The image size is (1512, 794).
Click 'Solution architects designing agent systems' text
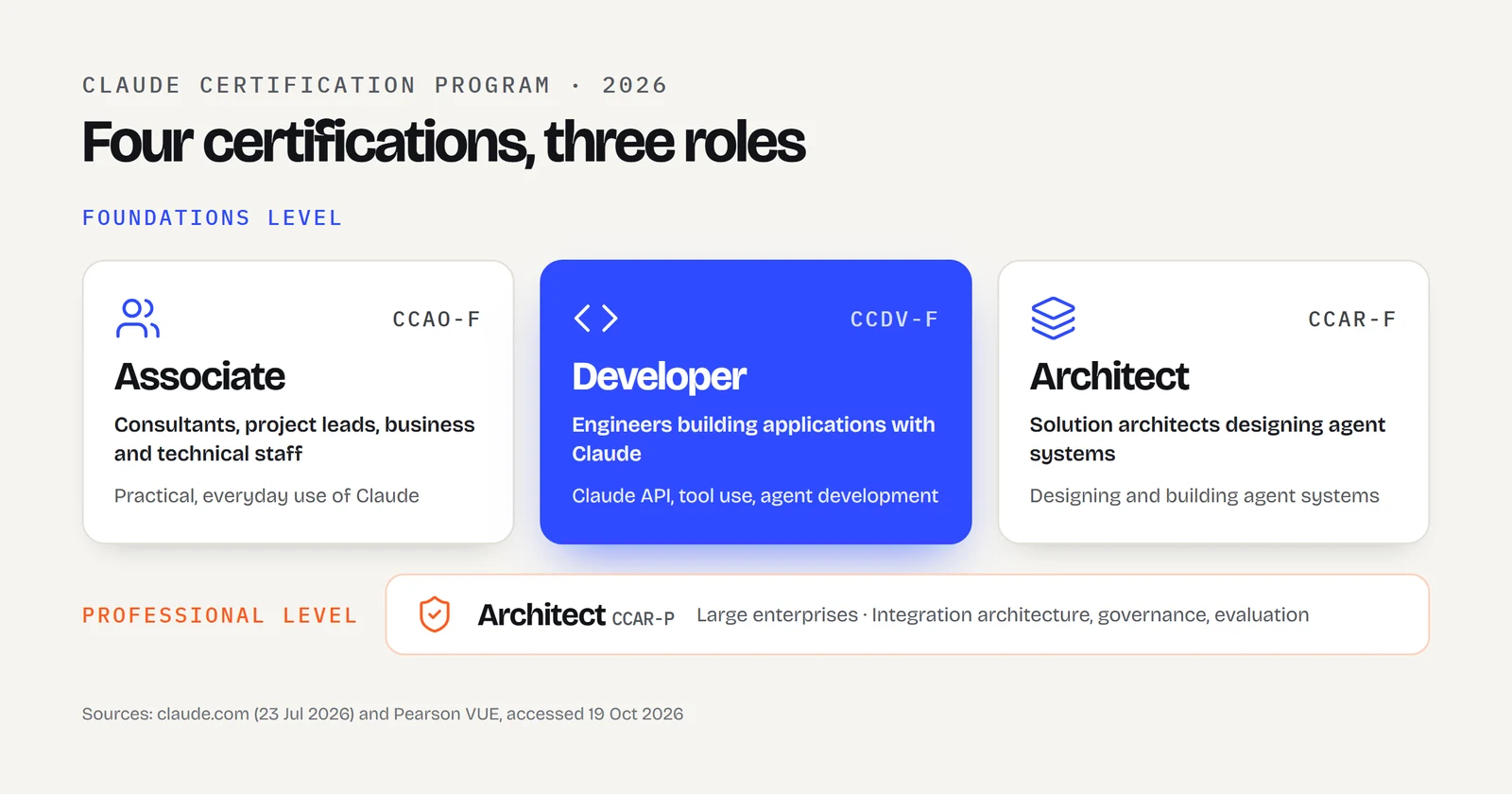1207,439
